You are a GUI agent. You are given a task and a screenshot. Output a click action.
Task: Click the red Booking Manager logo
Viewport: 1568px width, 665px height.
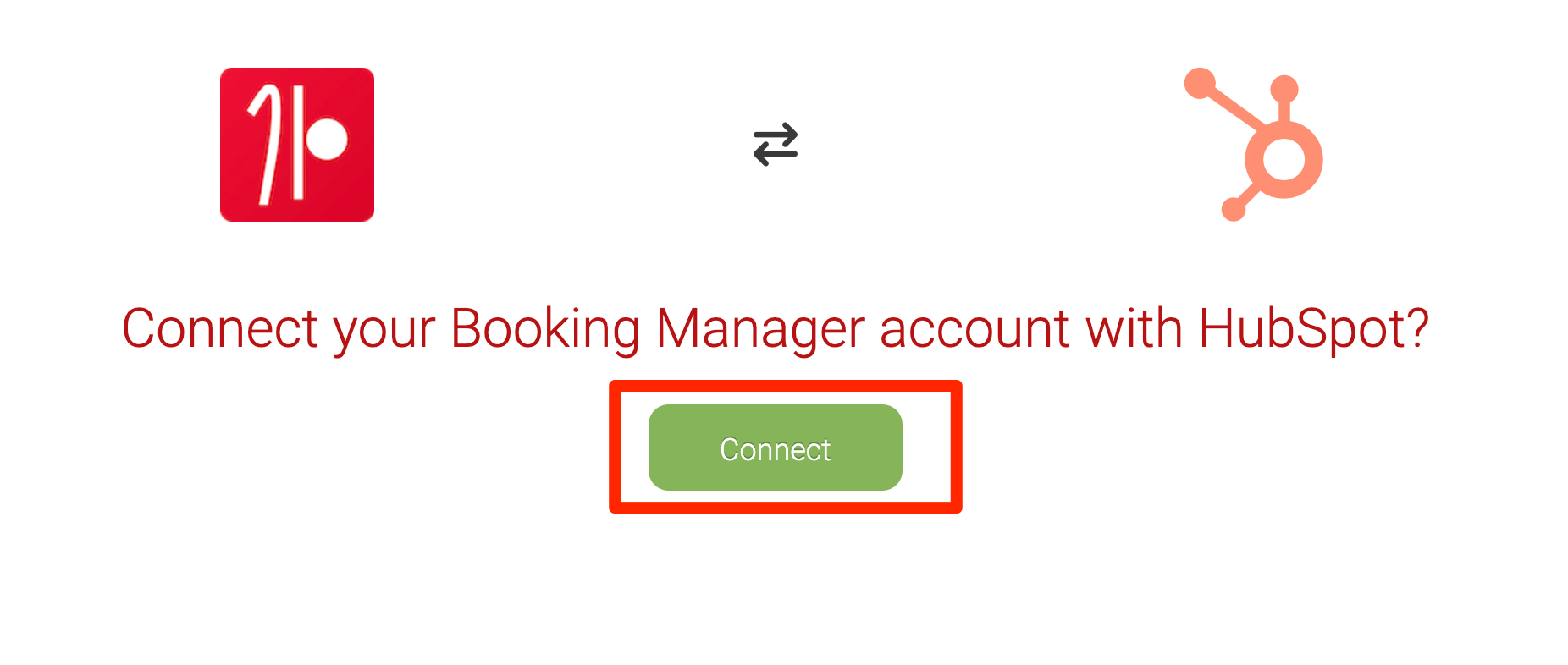click(x=297, y=145)
